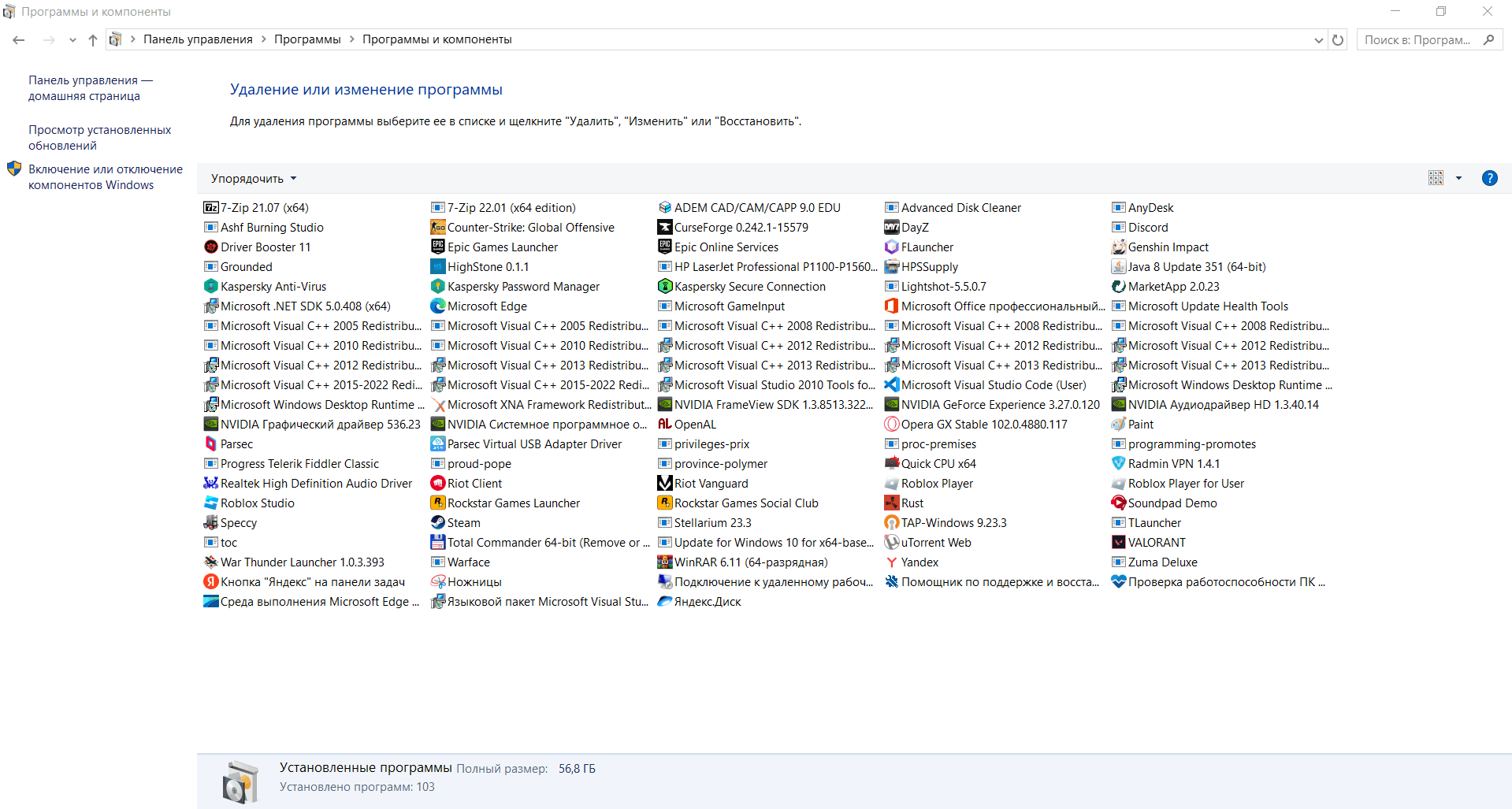Viewport: 1512px width, 809px height.
Task: Open the address bar history dropdown
Action: click(1319, 40)
